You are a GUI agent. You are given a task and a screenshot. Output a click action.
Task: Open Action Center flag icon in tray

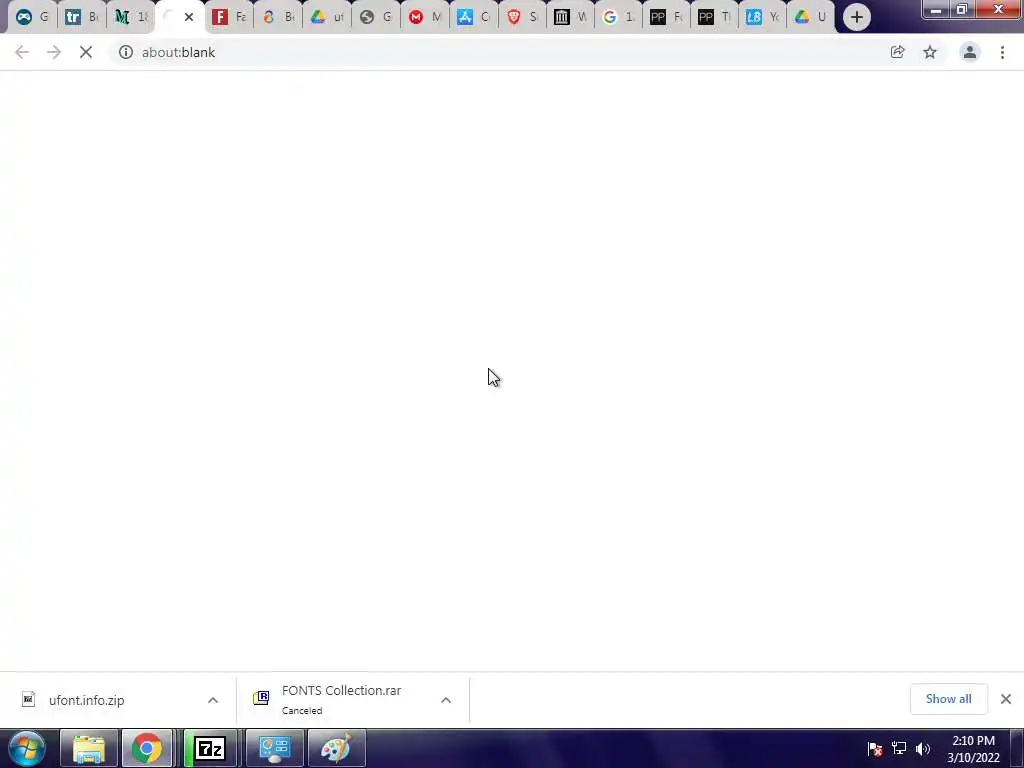(x=875, y=748)
